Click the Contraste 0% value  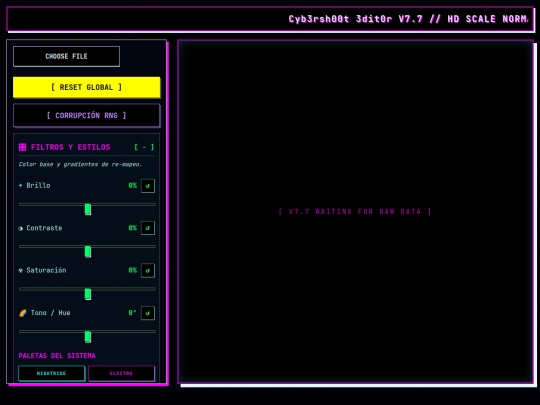(133, 228)
